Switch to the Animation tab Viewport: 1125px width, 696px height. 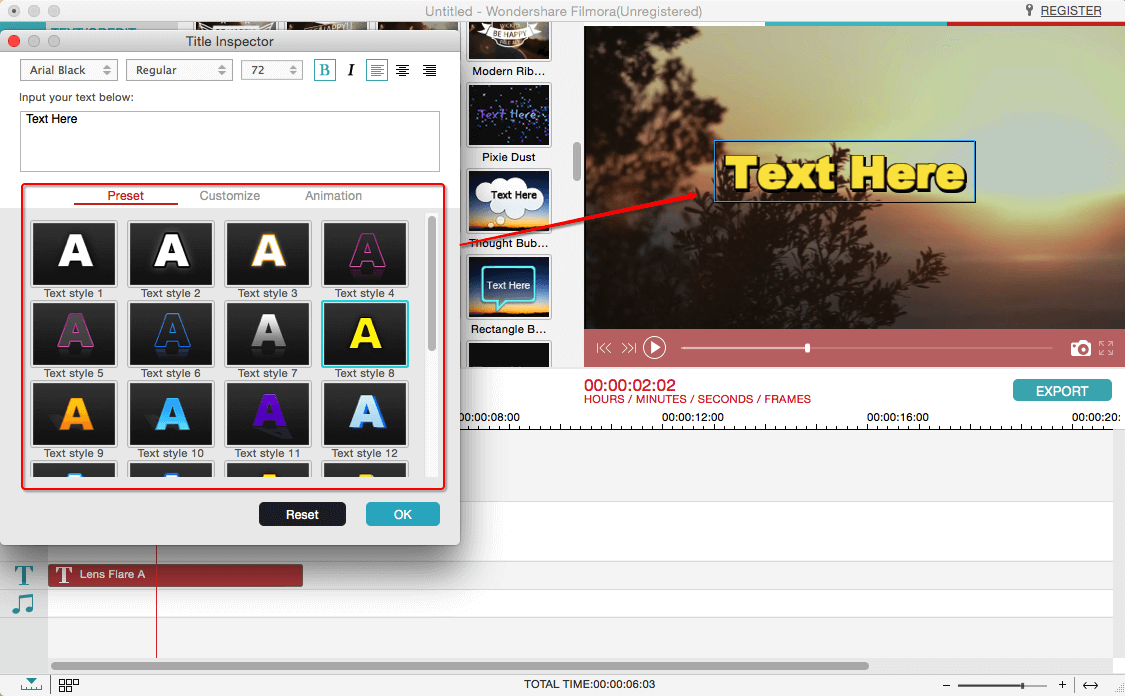coord(333,196)
